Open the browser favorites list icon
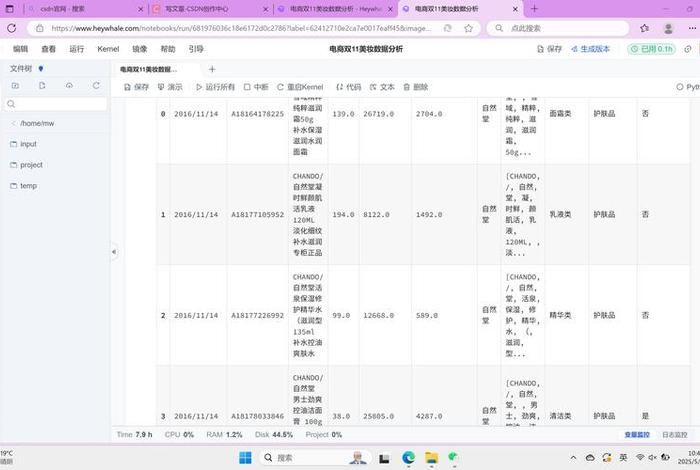Image resolution: width=700 pixels, height=470 pixels. [644, 28]
